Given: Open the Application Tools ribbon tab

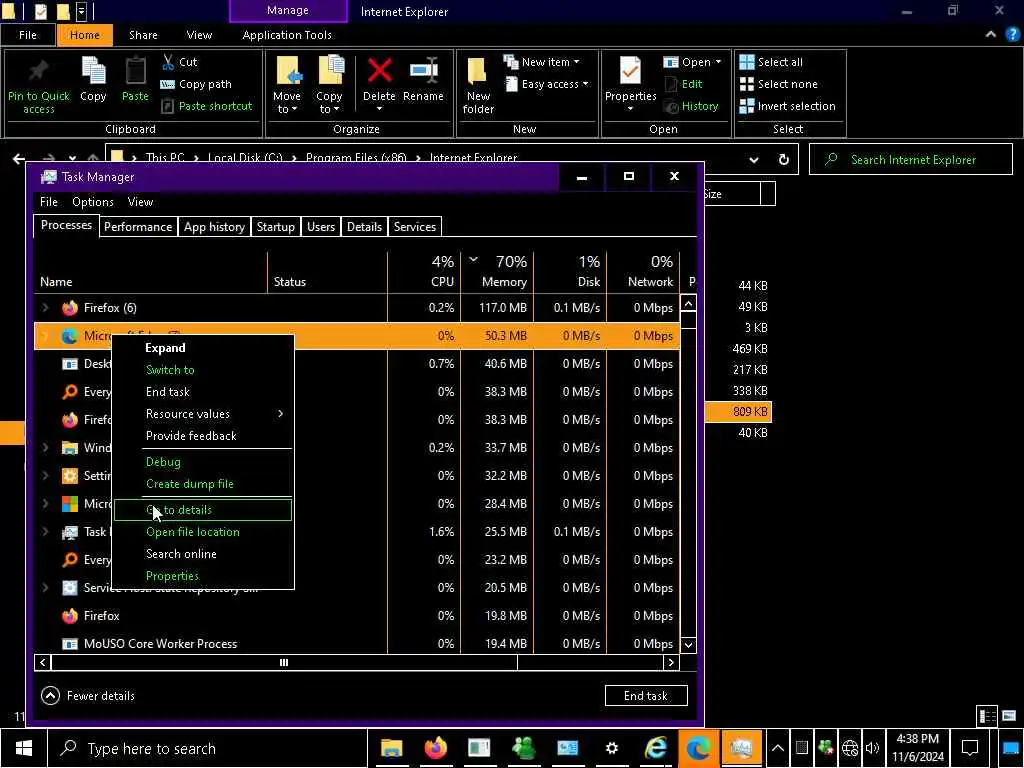Looking at the screenshot, I should [287, 35].
